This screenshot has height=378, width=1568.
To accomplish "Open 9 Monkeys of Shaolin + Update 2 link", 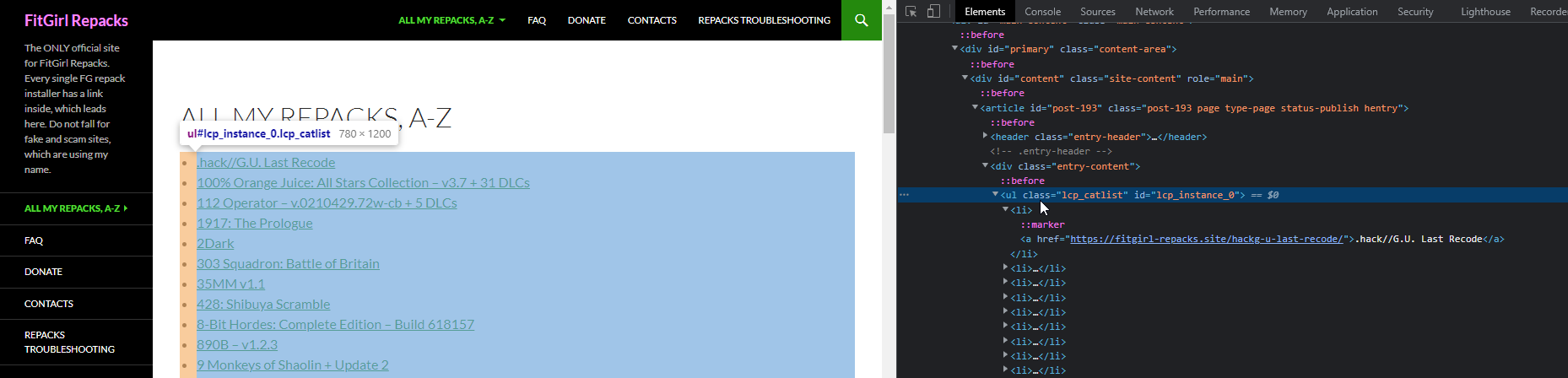I will point(293,365).
